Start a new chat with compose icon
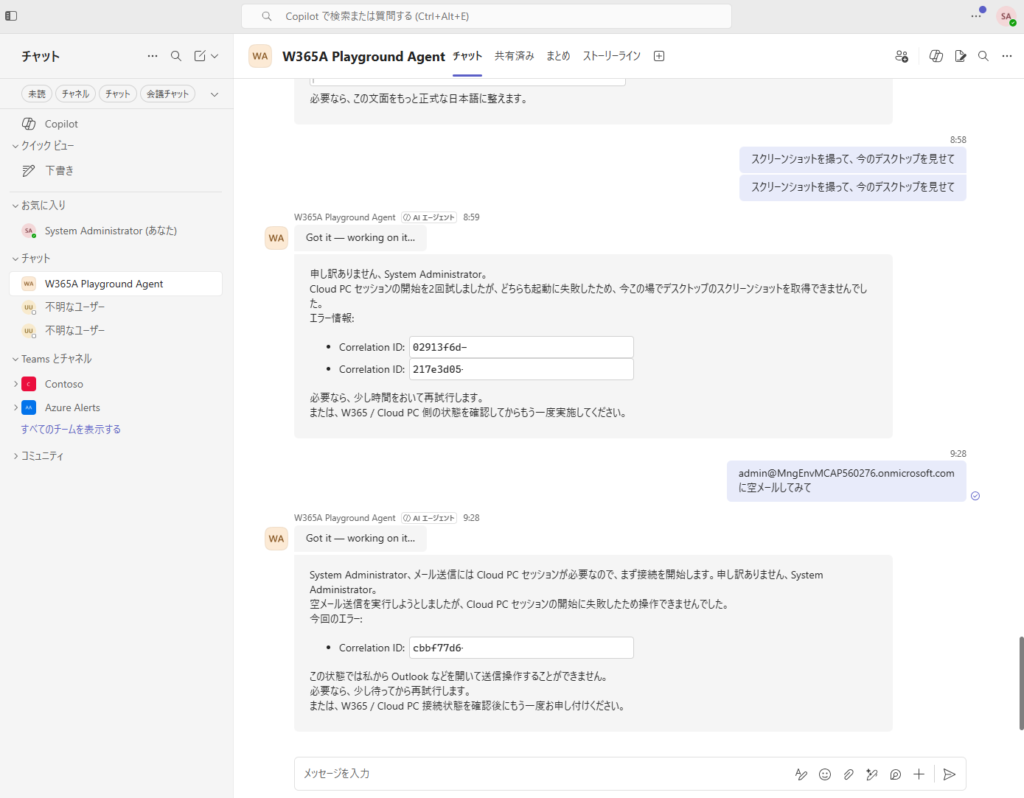 click(199, 56)
